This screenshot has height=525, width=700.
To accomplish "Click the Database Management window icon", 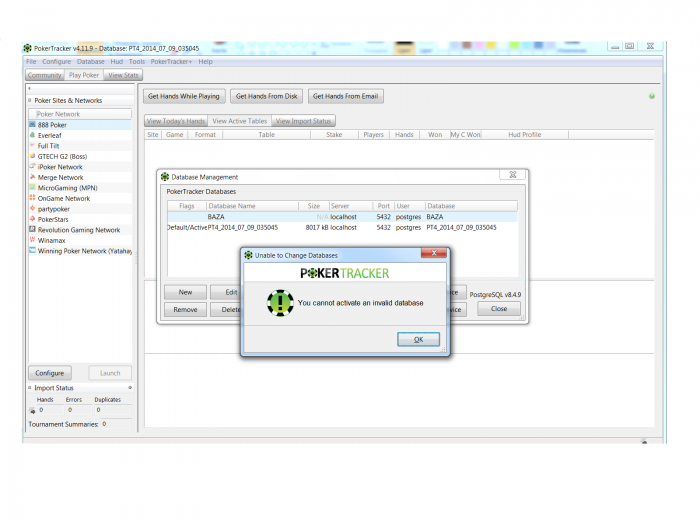I will [165, 177].
